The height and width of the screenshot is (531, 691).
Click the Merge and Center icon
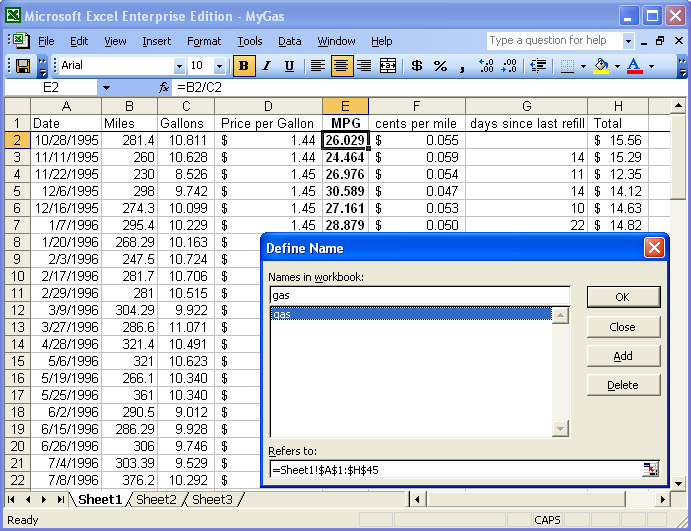click(x=388, y=66)
